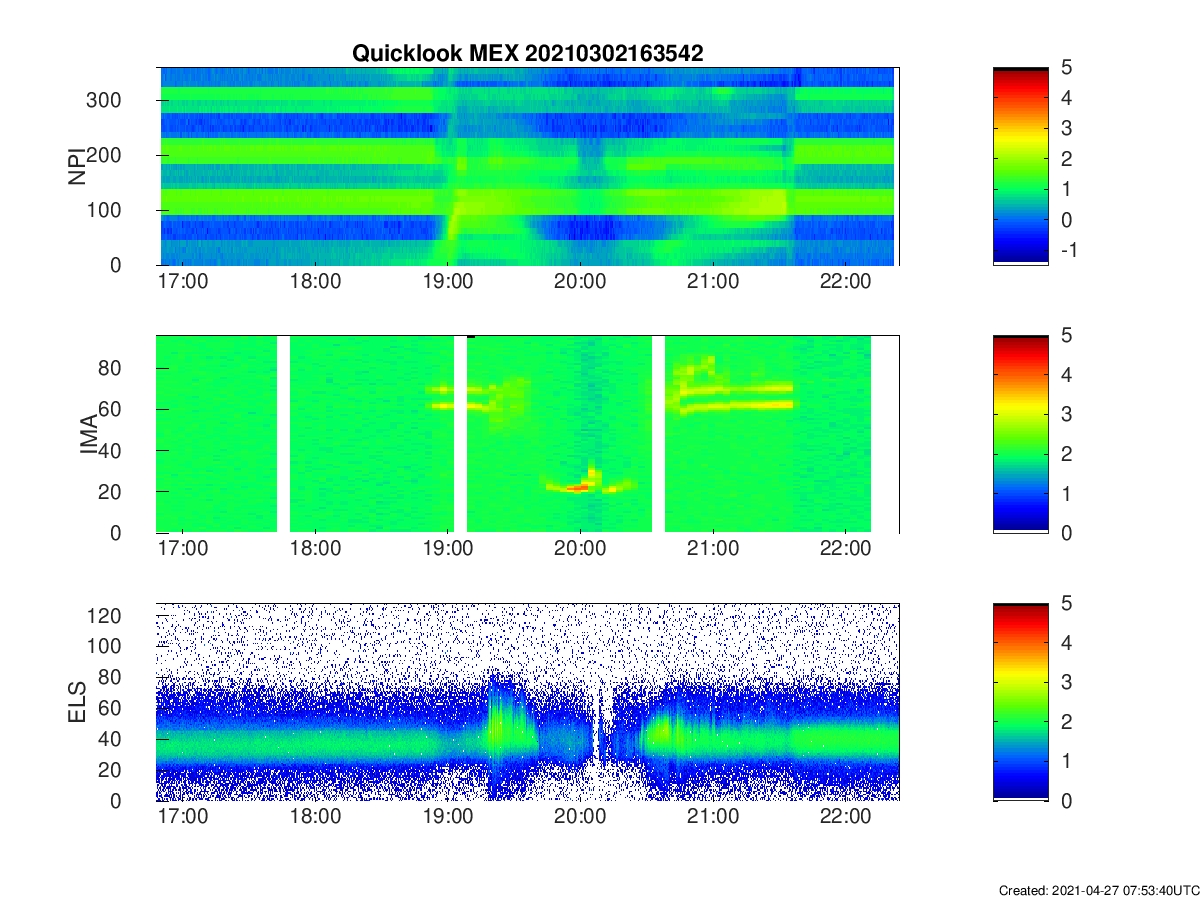The height and width of the screenshot is (900, 1200).
Task: Click the ELS spectrogram plot area
Action: click(528, 702)
